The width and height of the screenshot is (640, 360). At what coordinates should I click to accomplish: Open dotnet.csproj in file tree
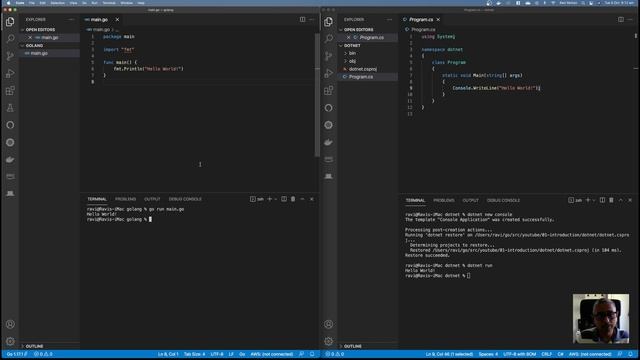tap(362, 69)
